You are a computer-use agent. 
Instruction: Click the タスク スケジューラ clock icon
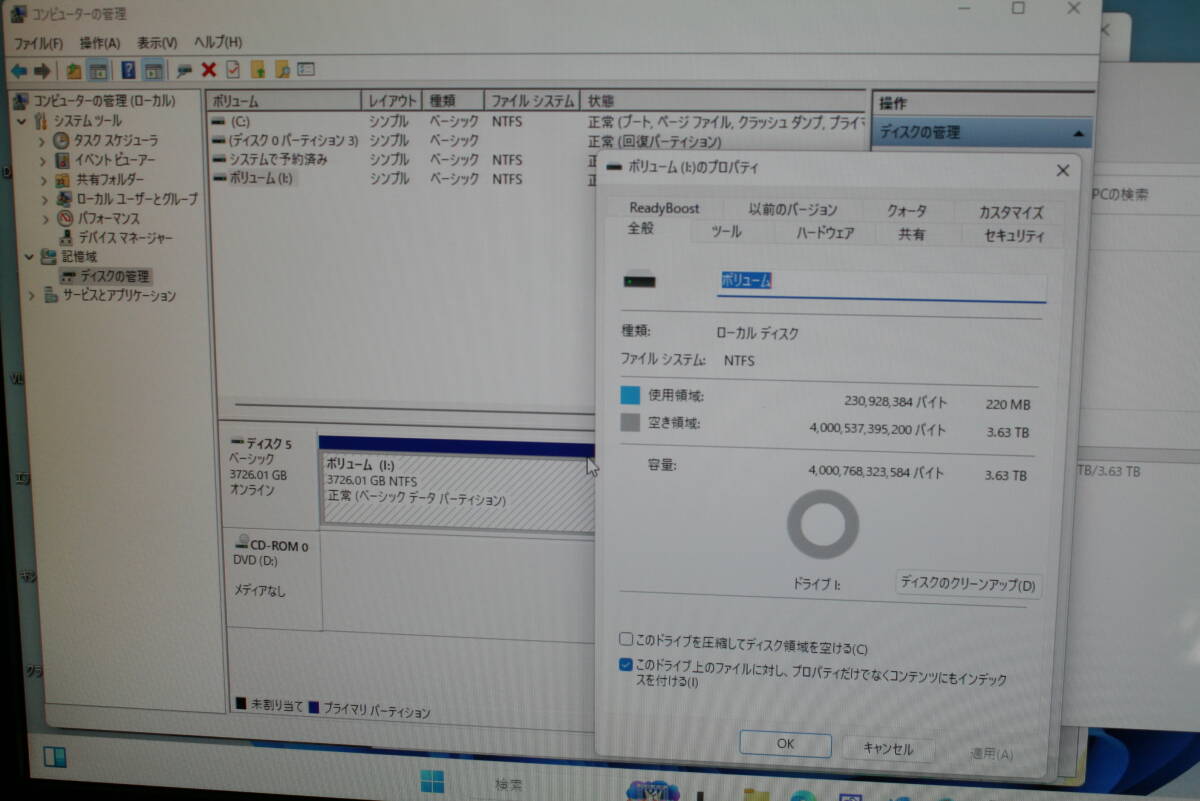(x=61, y=141)
